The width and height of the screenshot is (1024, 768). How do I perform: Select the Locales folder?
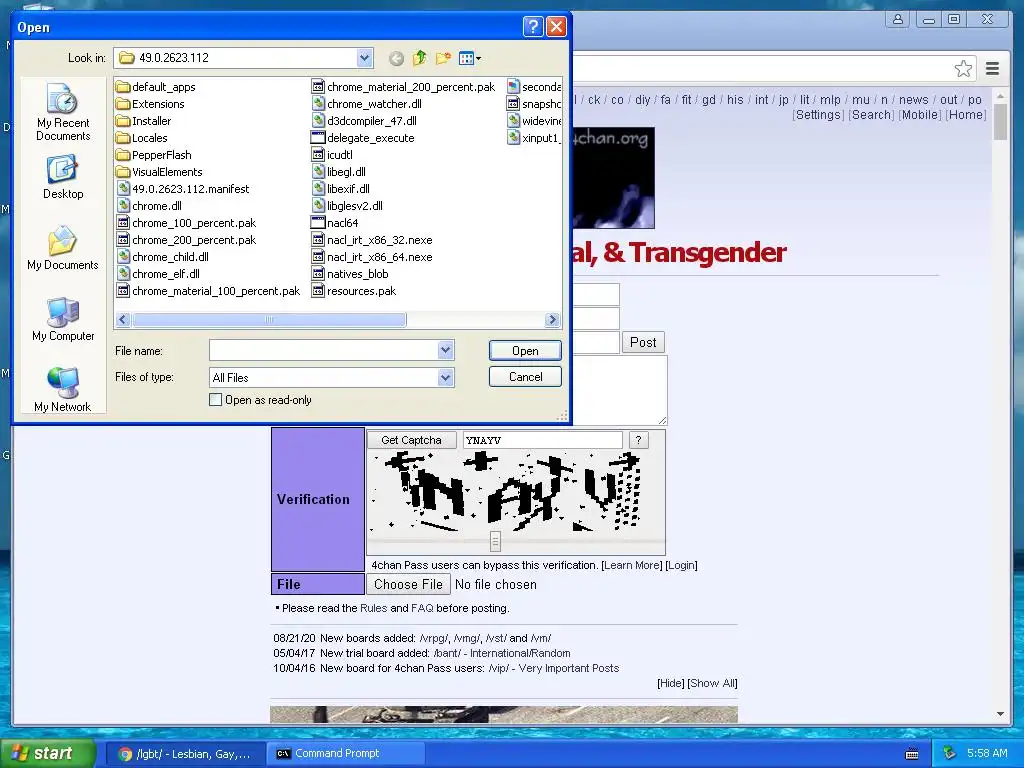[142, 138]
